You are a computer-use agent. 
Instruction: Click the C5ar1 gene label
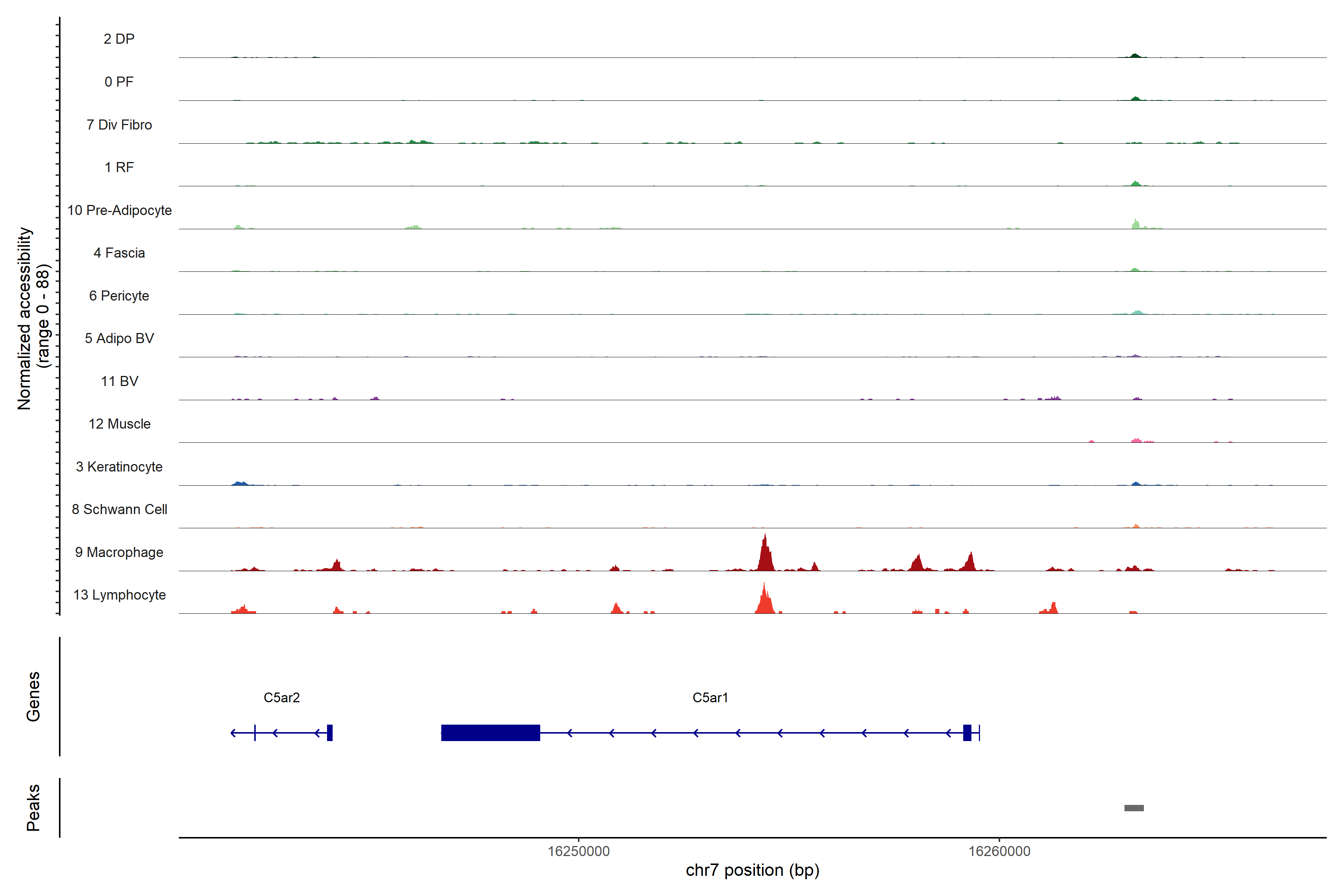tap(710, 697)
